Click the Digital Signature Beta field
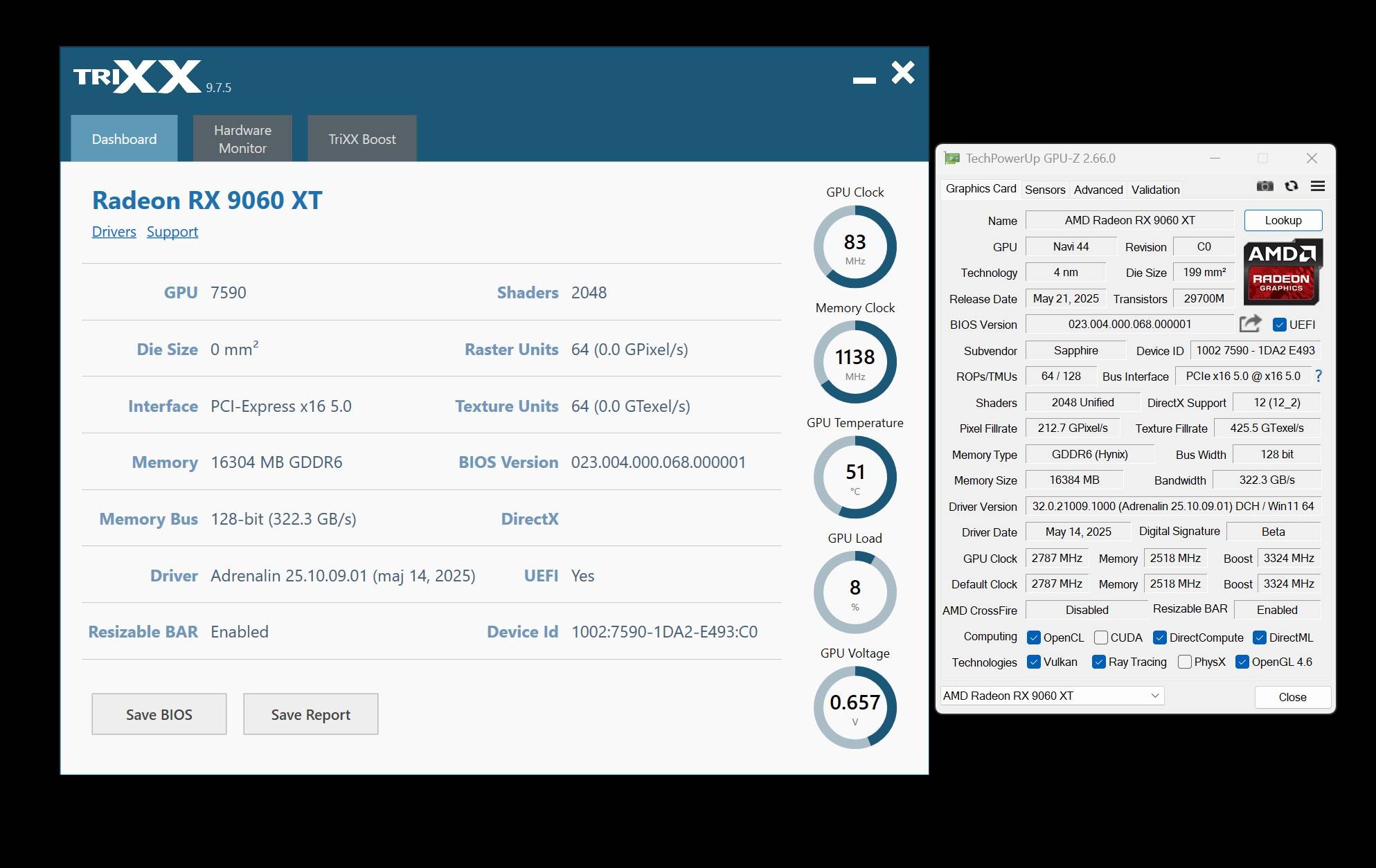This screenshot has height=868, width=1376. point(1273,532)
